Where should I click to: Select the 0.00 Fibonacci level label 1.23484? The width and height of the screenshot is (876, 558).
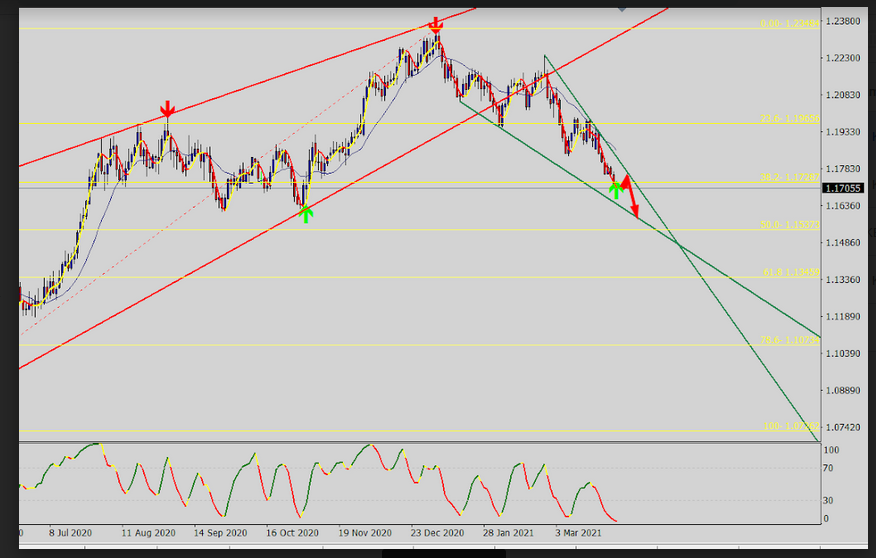click(x=789, y=23)
